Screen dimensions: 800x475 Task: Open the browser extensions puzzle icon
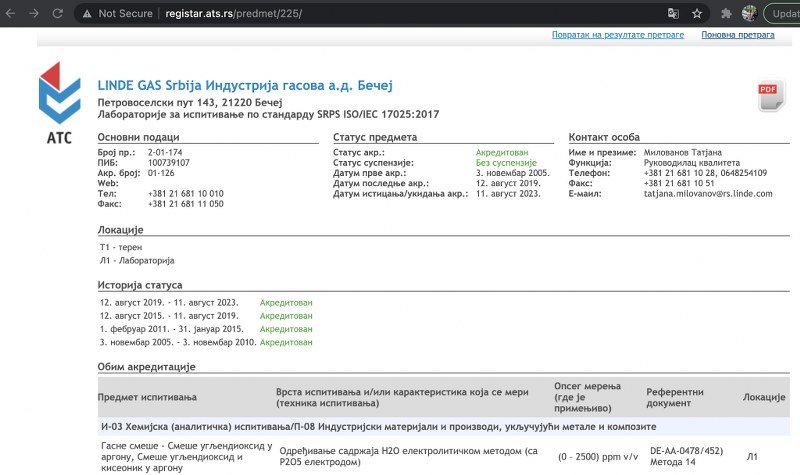(724, 14)
